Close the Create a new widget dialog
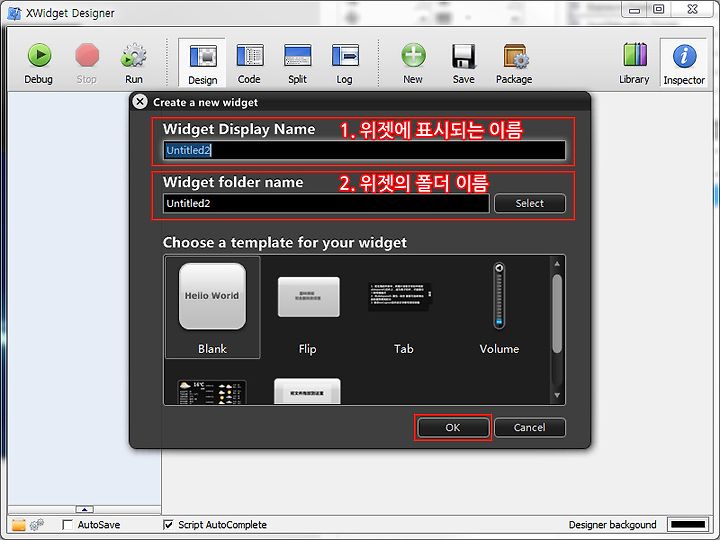This screenshot has width=720, height=540. pyautogui.click(x=140, y=101)
